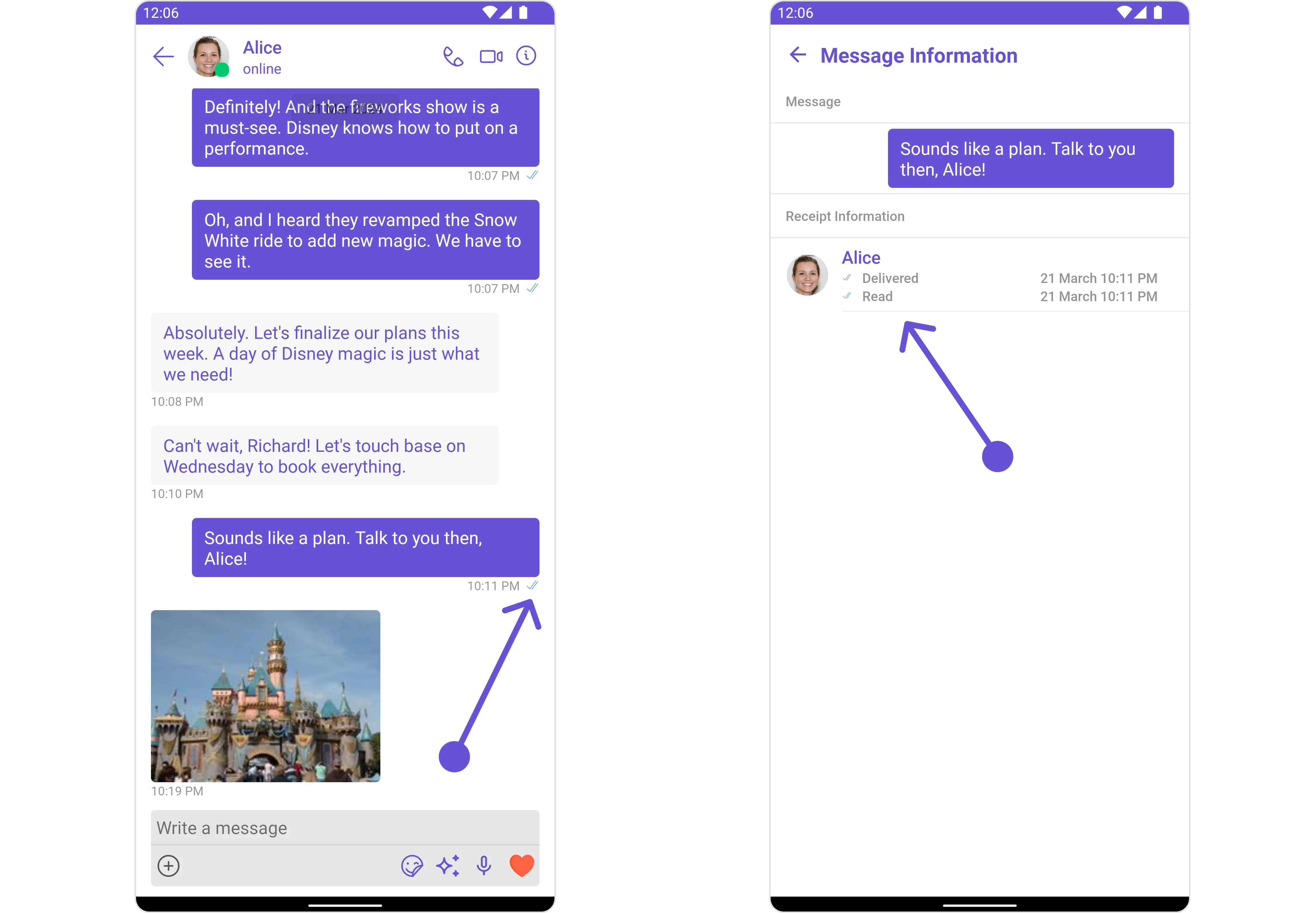The image size is (1316, 913).
Task: Tap read receipt tick beside 10:11 PM
Action: (x=532, y=585)
